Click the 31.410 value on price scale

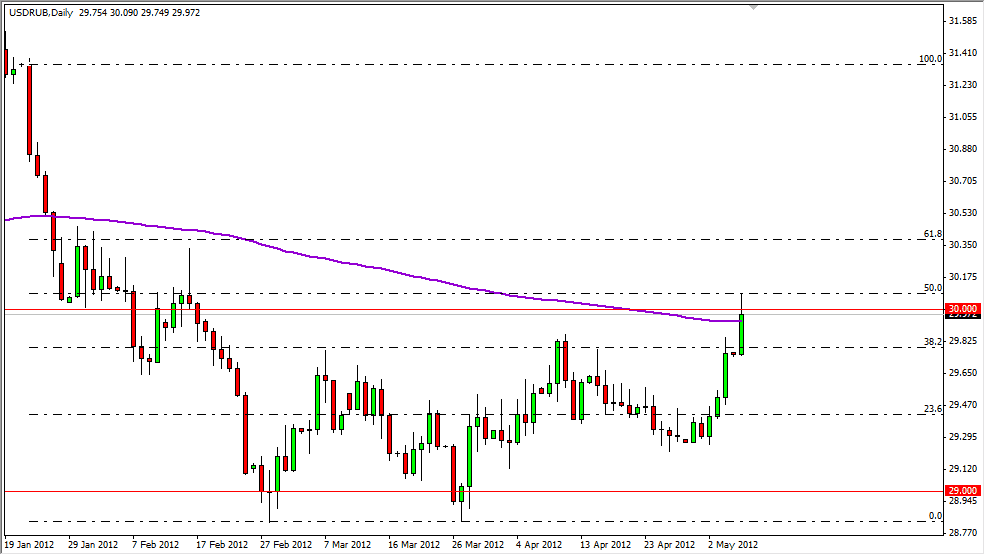point(963,53)
